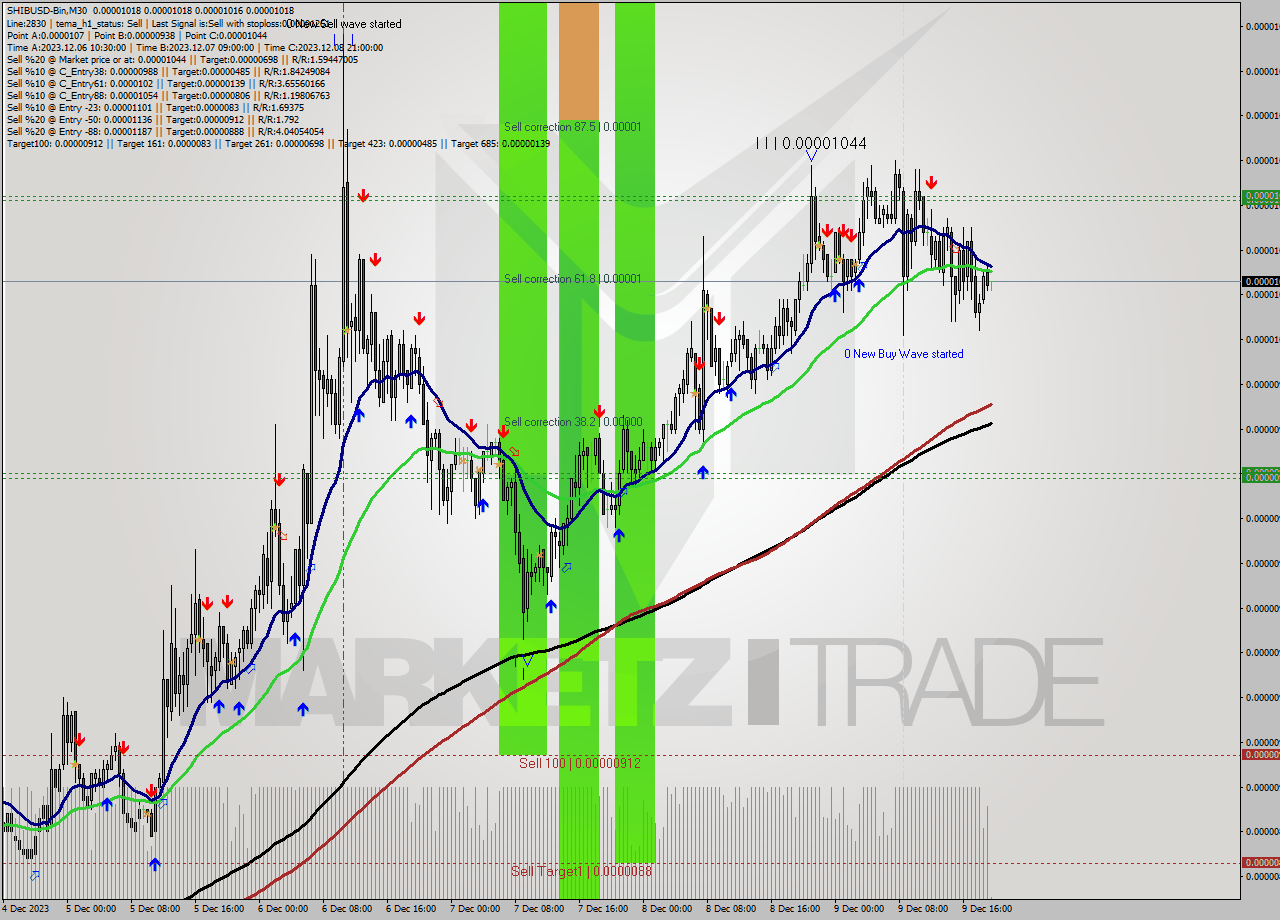The width and height of the screenshot is (1280, 920).
Task: Select the 6 Dec 08:00 time axis label
Action: (x=347, y=909)
